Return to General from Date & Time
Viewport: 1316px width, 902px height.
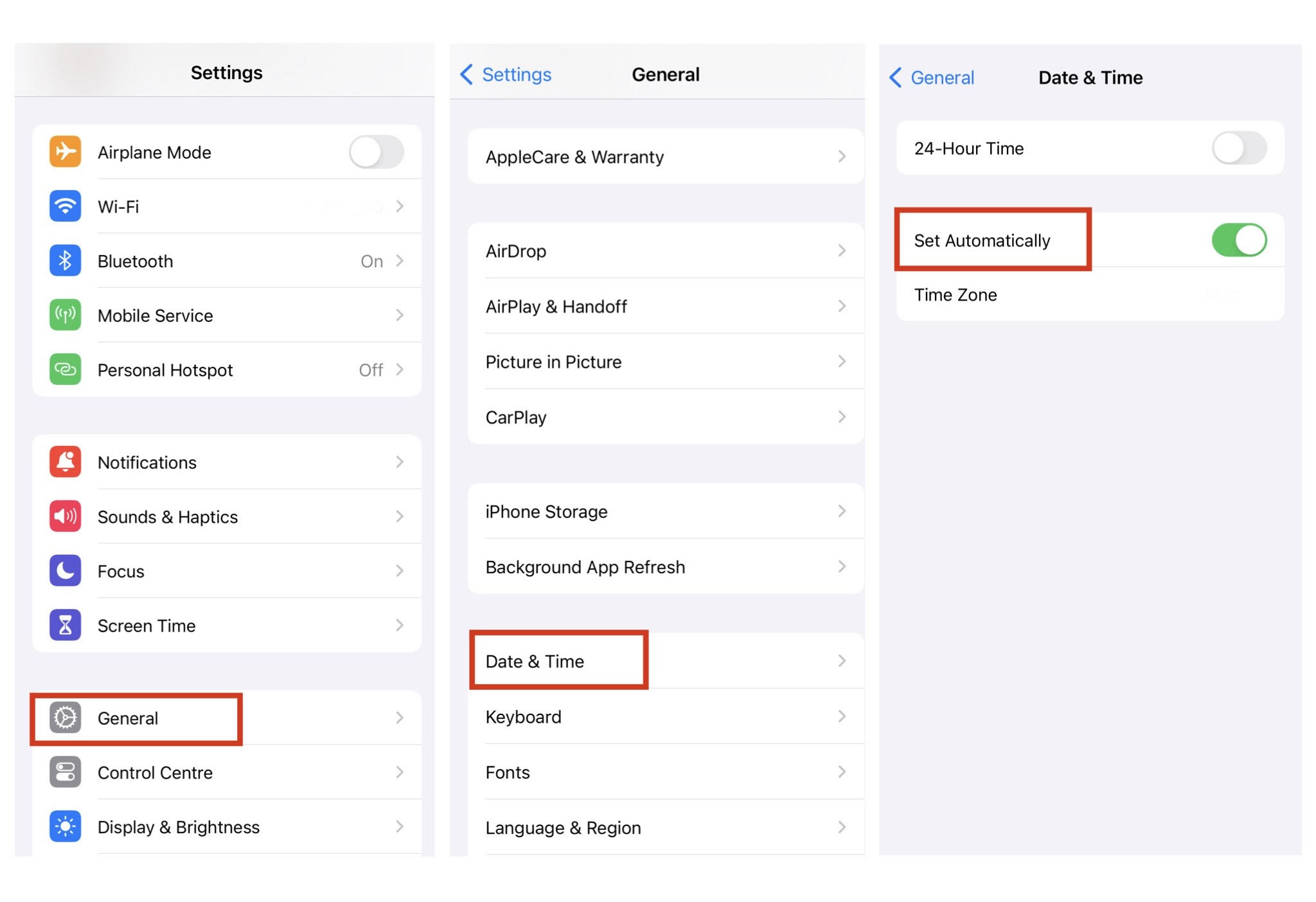click(932, 78)
